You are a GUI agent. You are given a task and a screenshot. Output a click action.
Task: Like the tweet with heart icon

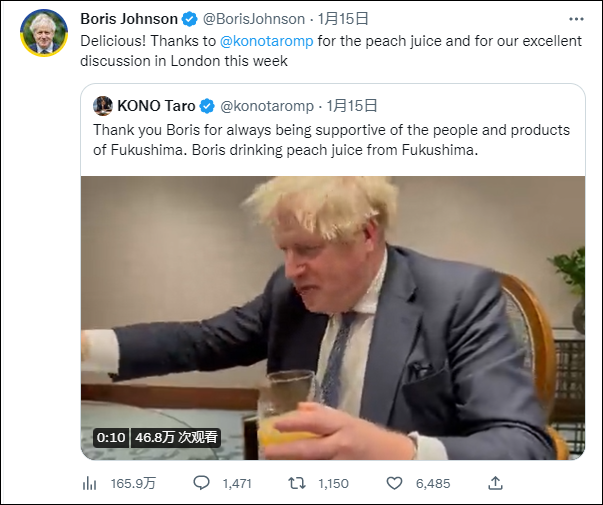click(x=395, y=483)
